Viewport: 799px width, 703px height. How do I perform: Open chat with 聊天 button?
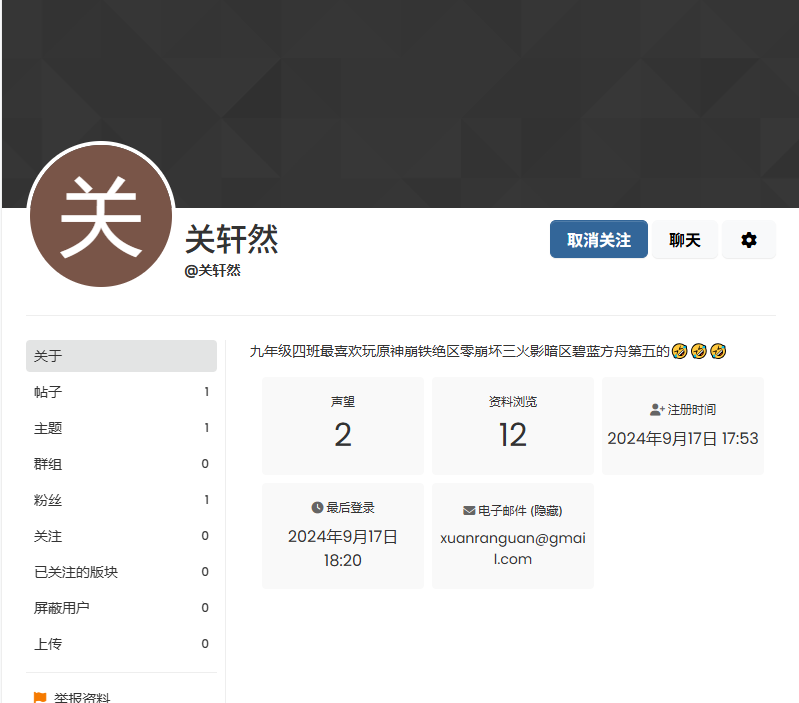click(685, 240)
